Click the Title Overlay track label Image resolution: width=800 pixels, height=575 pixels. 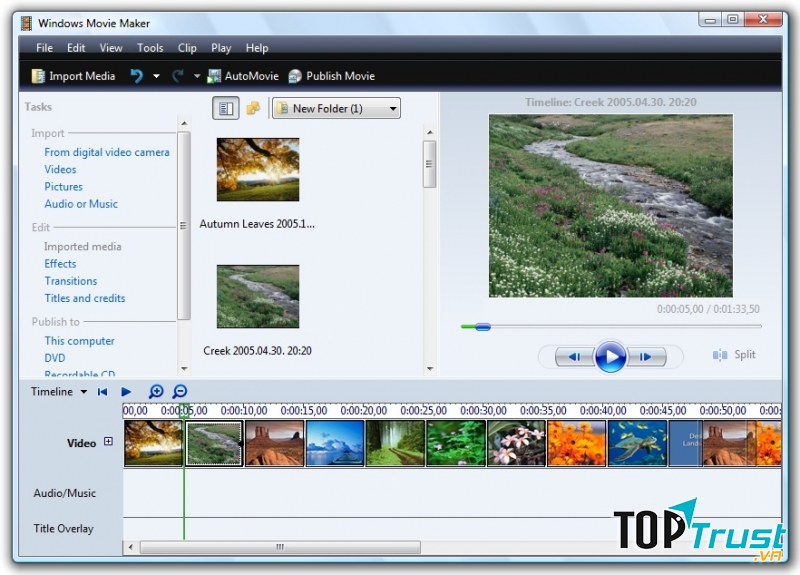pos(64,529)
